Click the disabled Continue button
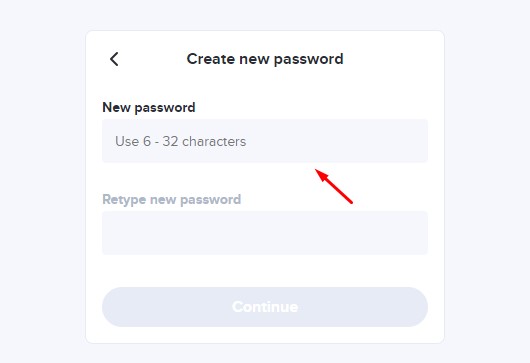This screenshot has width=530, height=363. tap(265, 307)
